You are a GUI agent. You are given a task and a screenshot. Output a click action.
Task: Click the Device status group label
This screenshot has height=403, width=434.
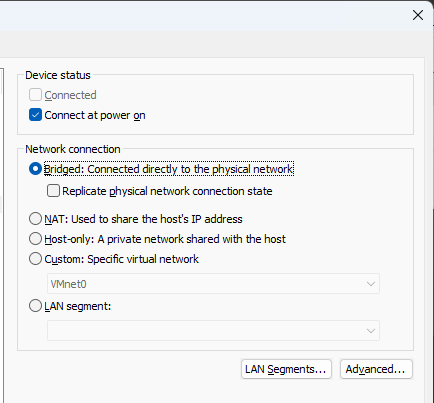click(x=58, y=75)
